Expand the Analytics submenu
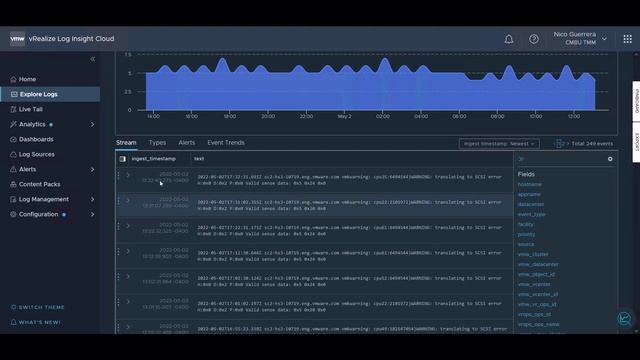Viewport: 640px width, 360px height. click(x=92, y=124)
